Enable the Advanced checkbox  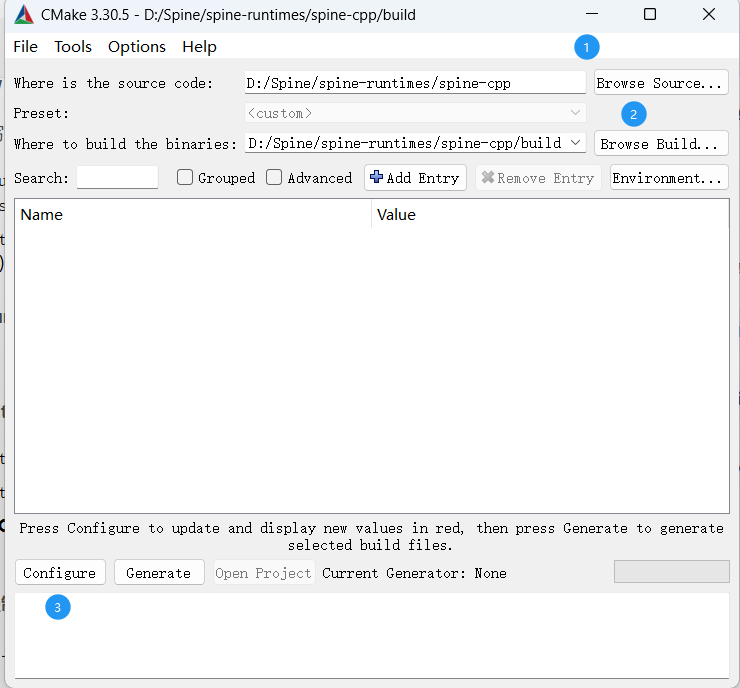pyautogui.click(x=274, y=177)
